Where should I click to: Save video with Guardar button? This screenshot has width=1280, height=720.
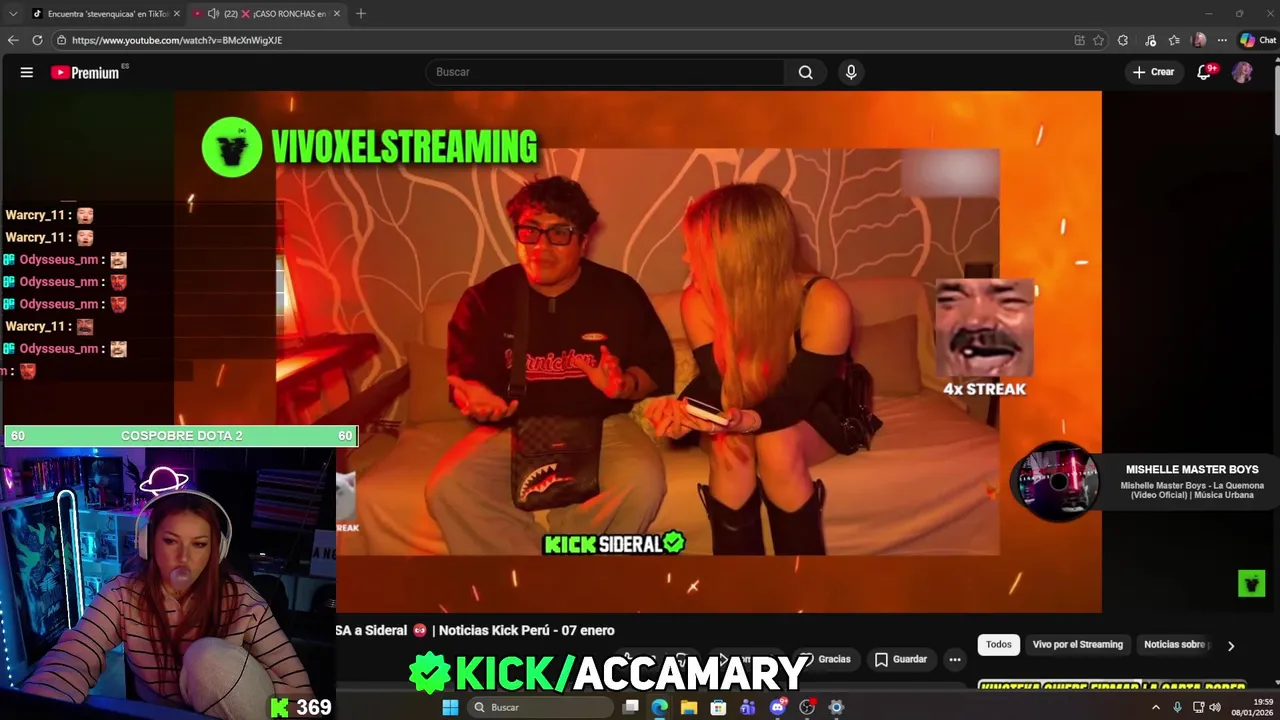(900, 659)
